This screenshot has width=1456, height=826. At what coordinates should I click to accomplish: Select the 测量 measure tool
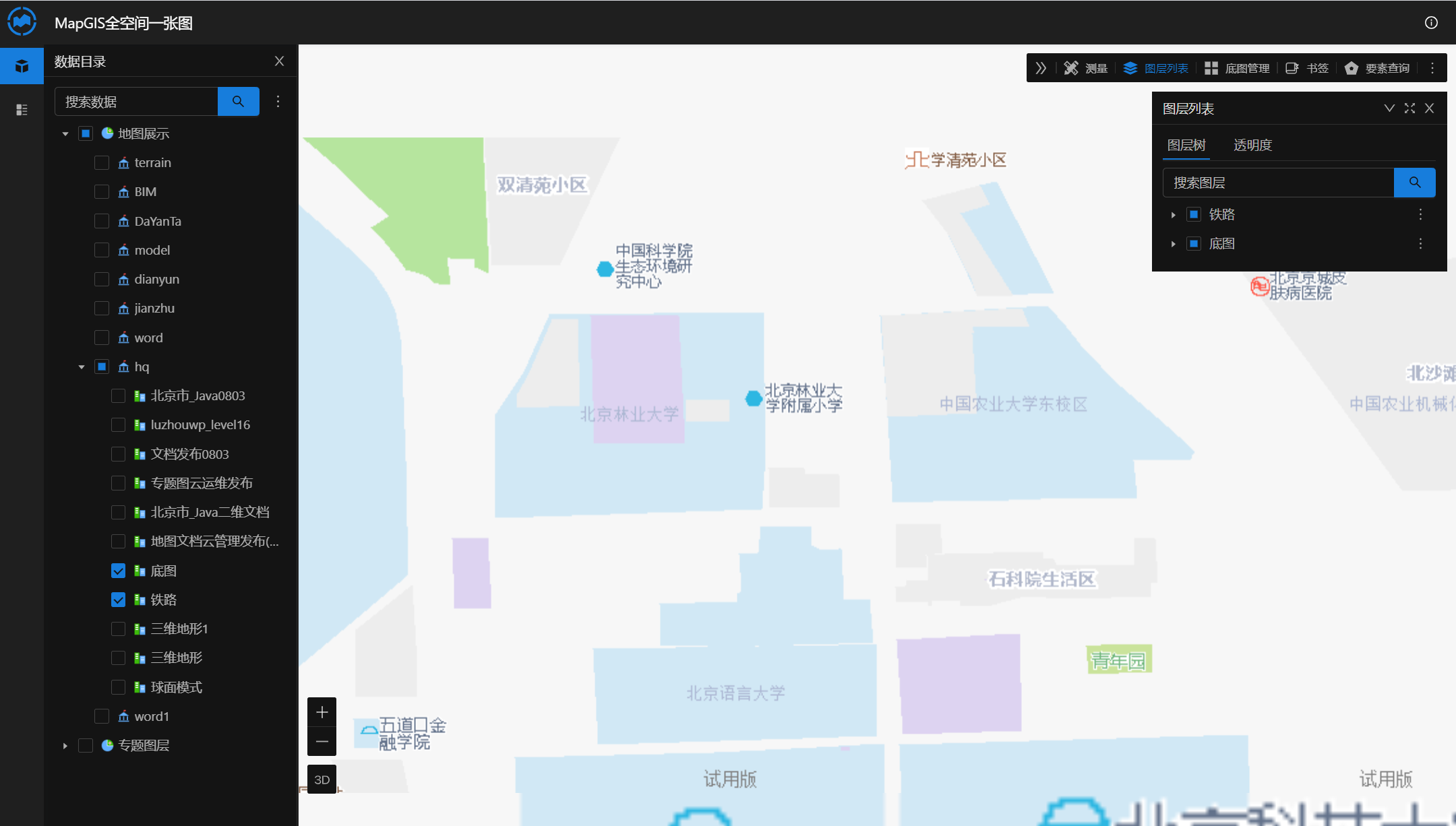(x=1086, y=68)
